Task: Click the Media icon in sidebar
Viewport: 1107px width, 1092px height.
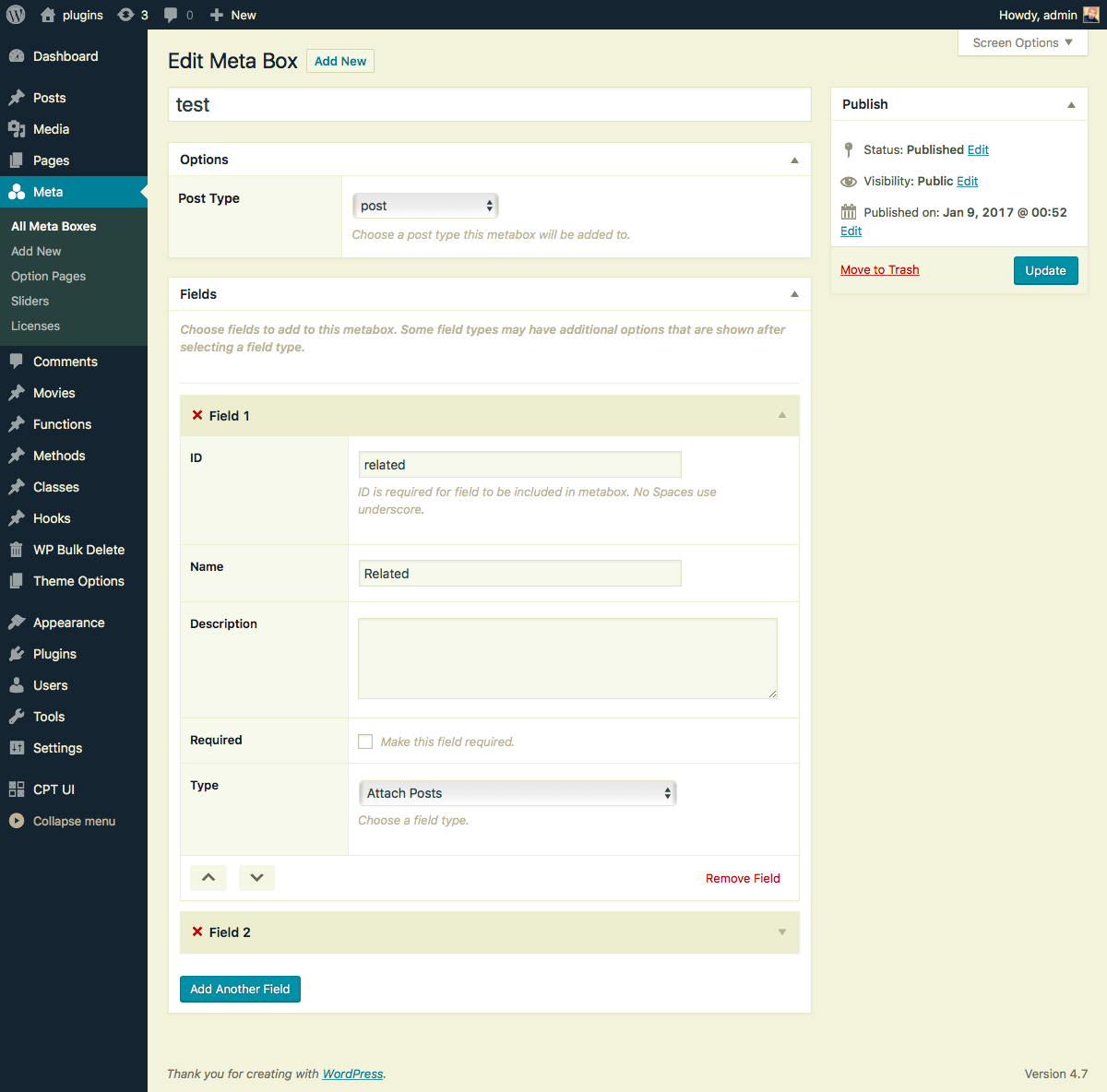Action: (17, 129)
